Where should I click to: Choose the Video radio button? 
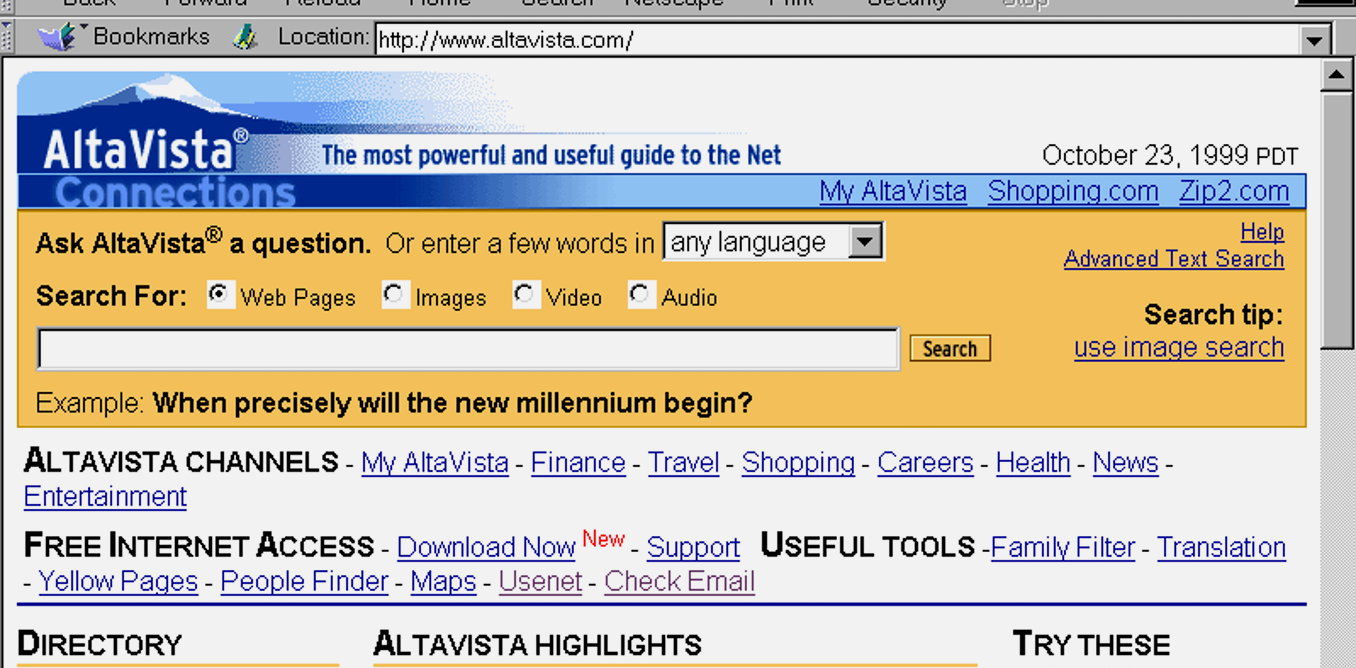pos(525,295)
